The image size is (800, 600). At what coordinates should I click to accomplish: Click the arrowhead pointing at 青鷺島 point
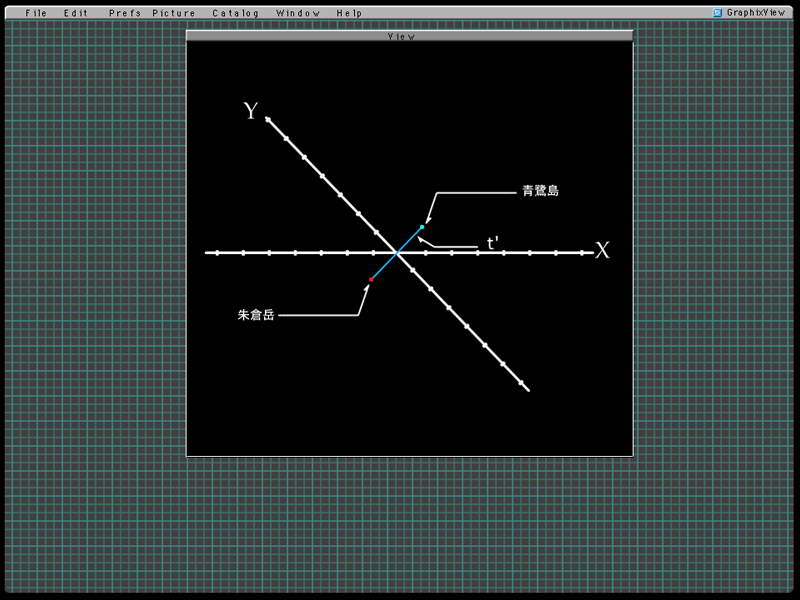coord(427,220)
